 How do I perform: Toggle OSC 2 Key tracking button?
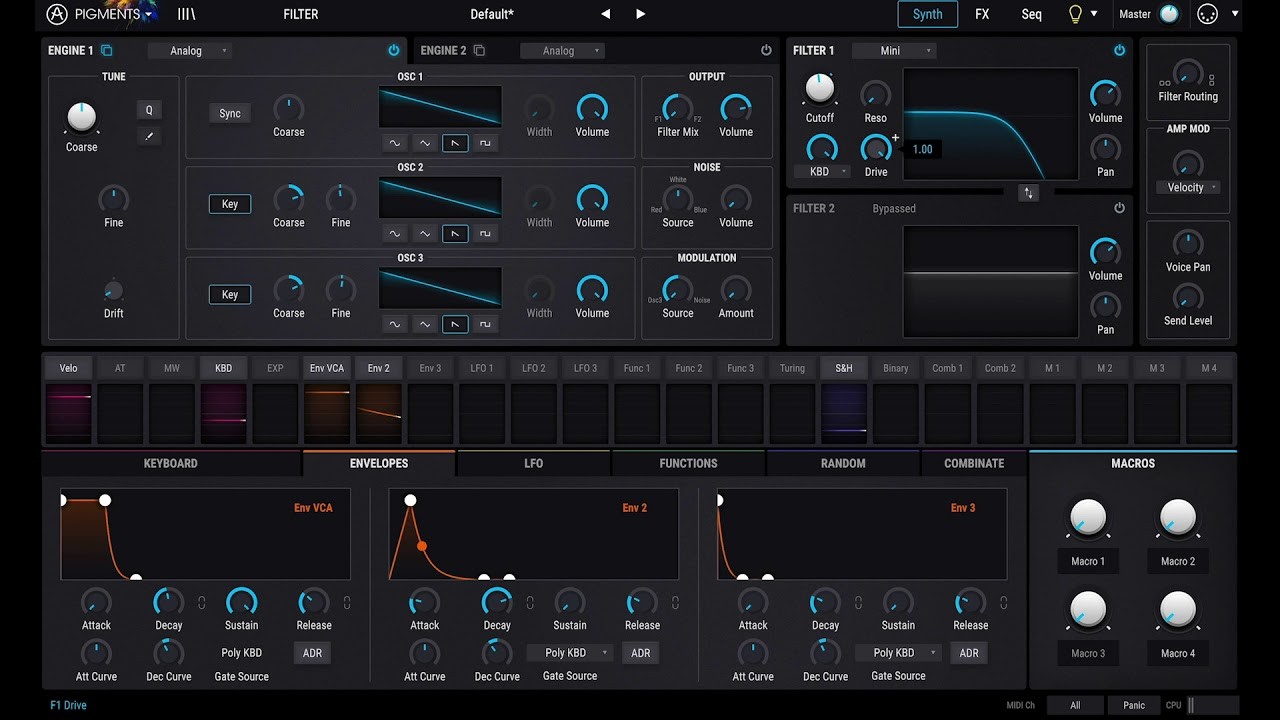pos(230,204)
